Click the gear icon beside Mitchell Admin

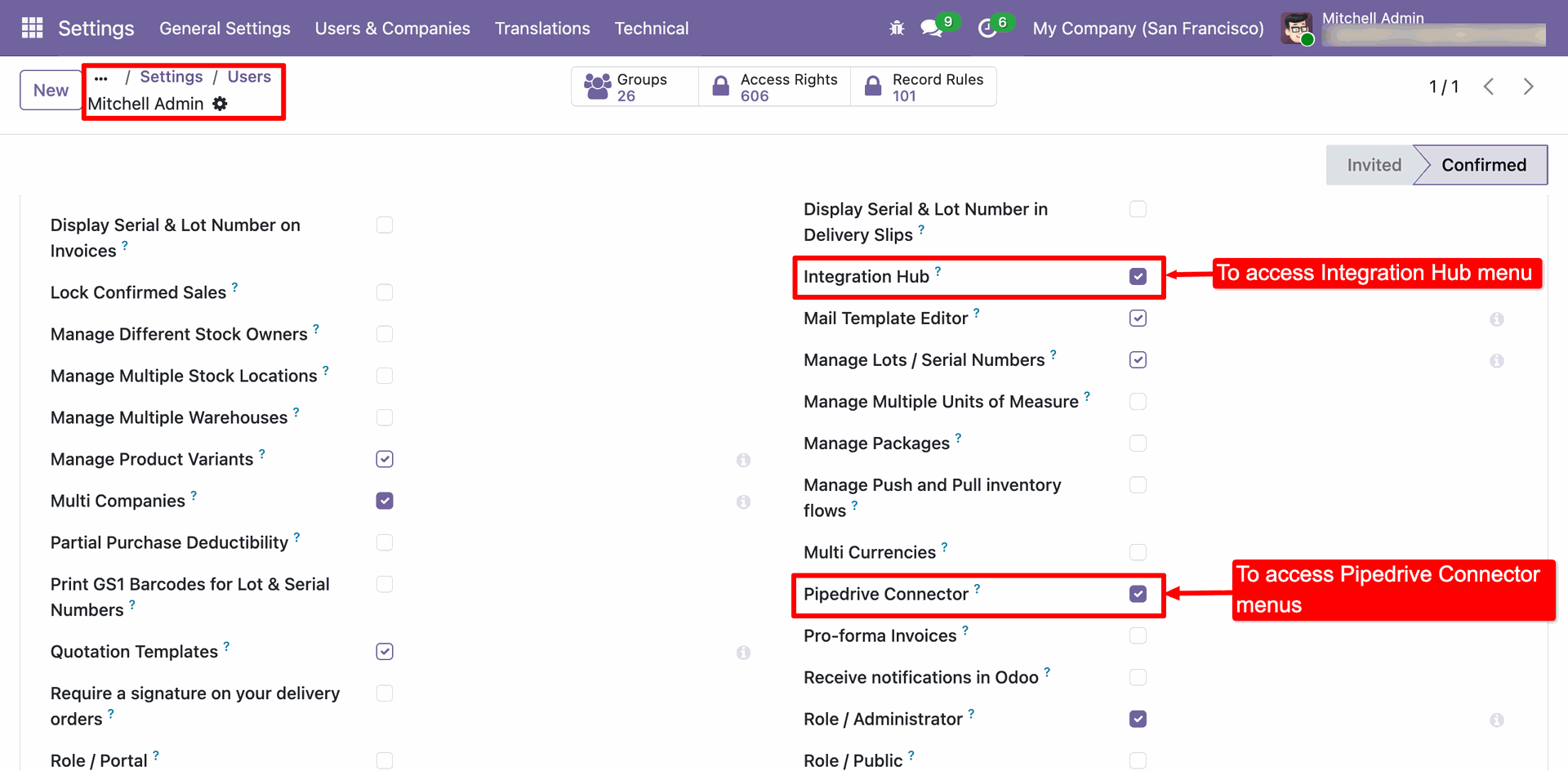[220, 104]
